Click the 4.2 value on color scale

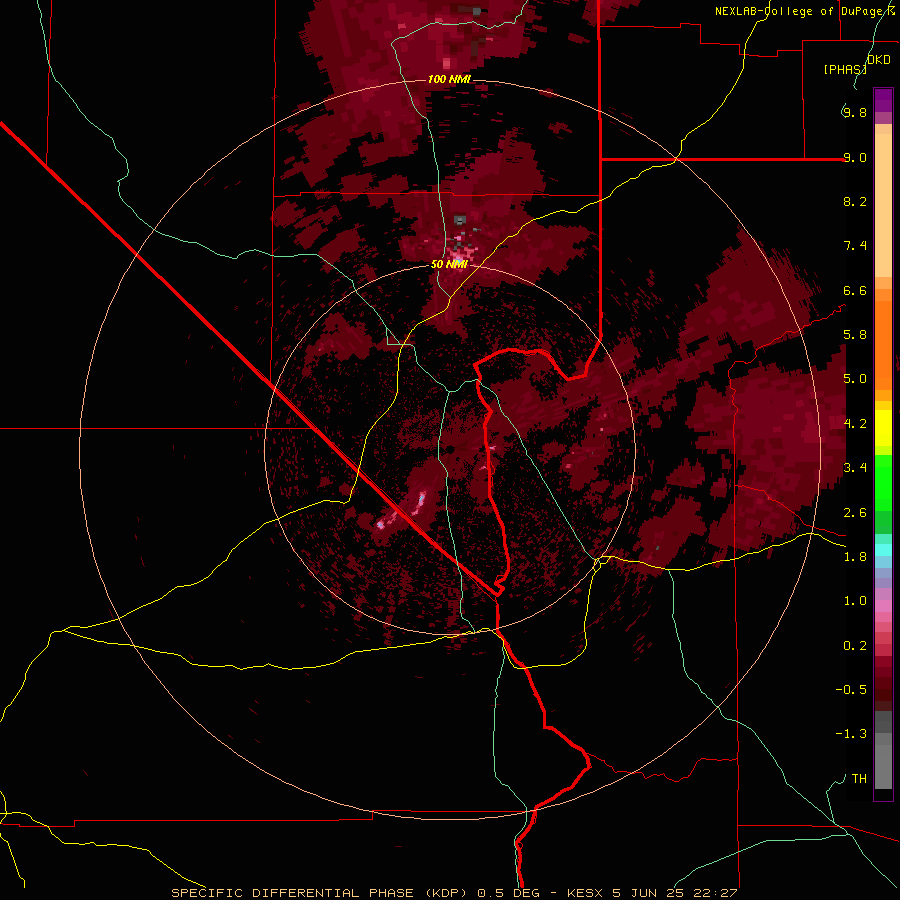[855, 424]
